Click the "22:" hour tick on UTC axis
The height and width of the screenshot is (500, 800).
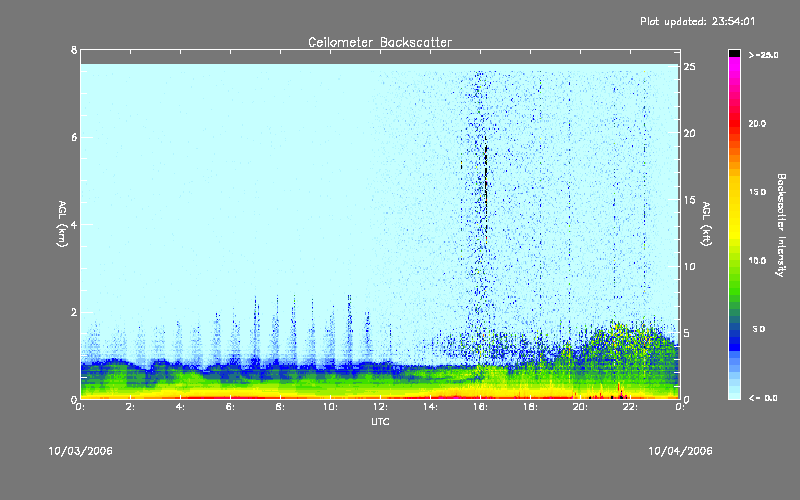coord(630,407)
